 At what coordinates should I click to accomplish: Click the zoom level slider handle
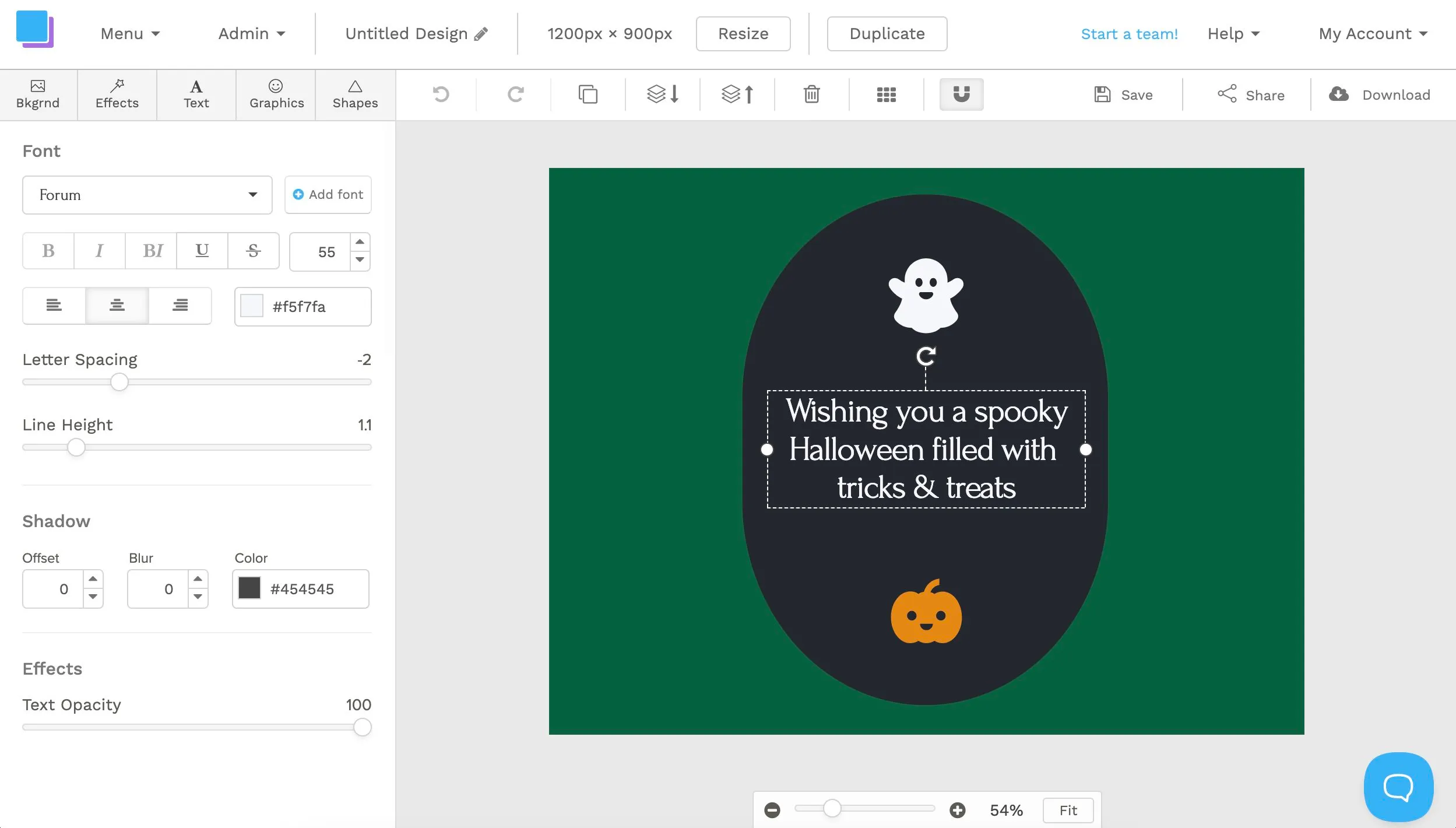point(832,808)
